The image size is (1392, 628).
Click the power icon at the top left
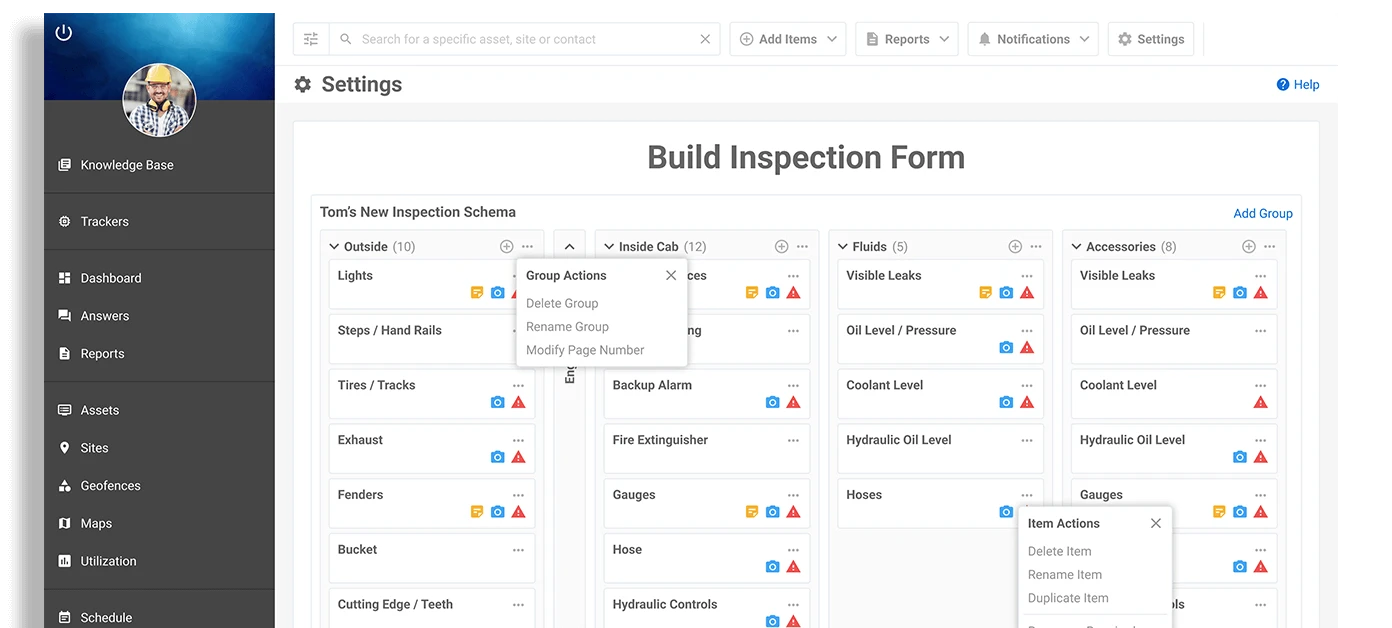63,31
